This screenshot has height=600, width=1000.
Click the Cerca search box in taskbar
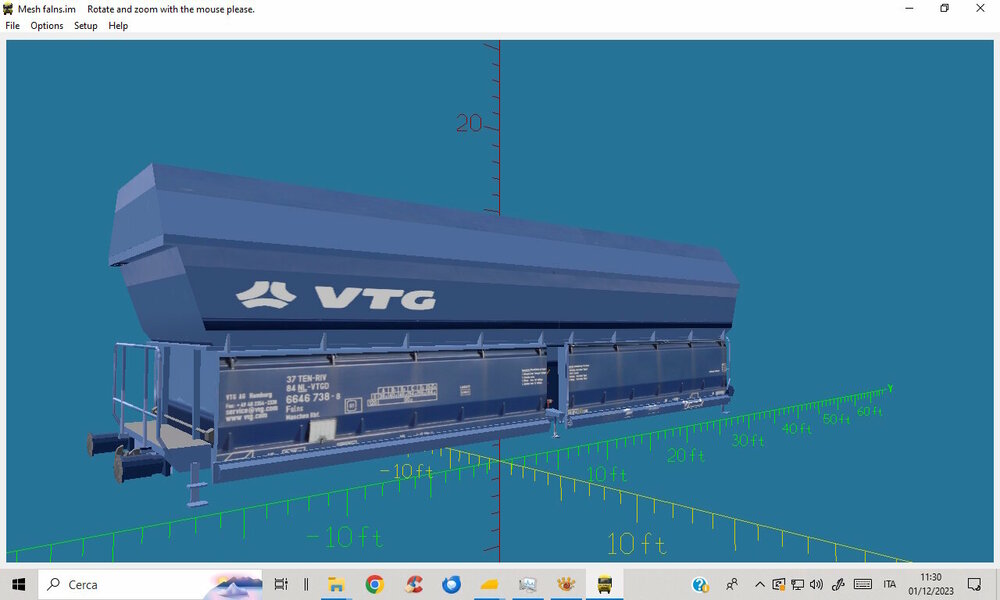[151, 584]
